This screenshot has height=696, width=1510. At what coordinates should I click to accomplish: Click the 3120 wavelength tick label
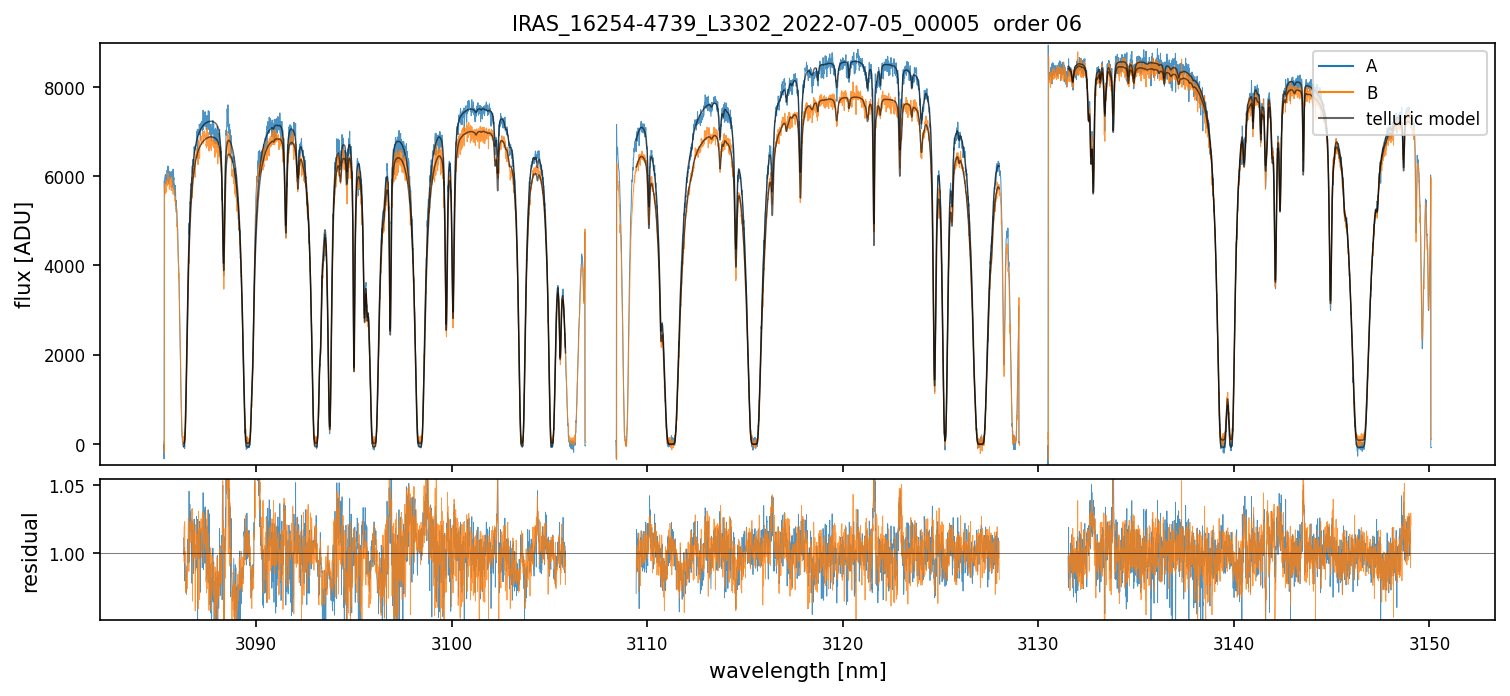click(x=842, y=641)
